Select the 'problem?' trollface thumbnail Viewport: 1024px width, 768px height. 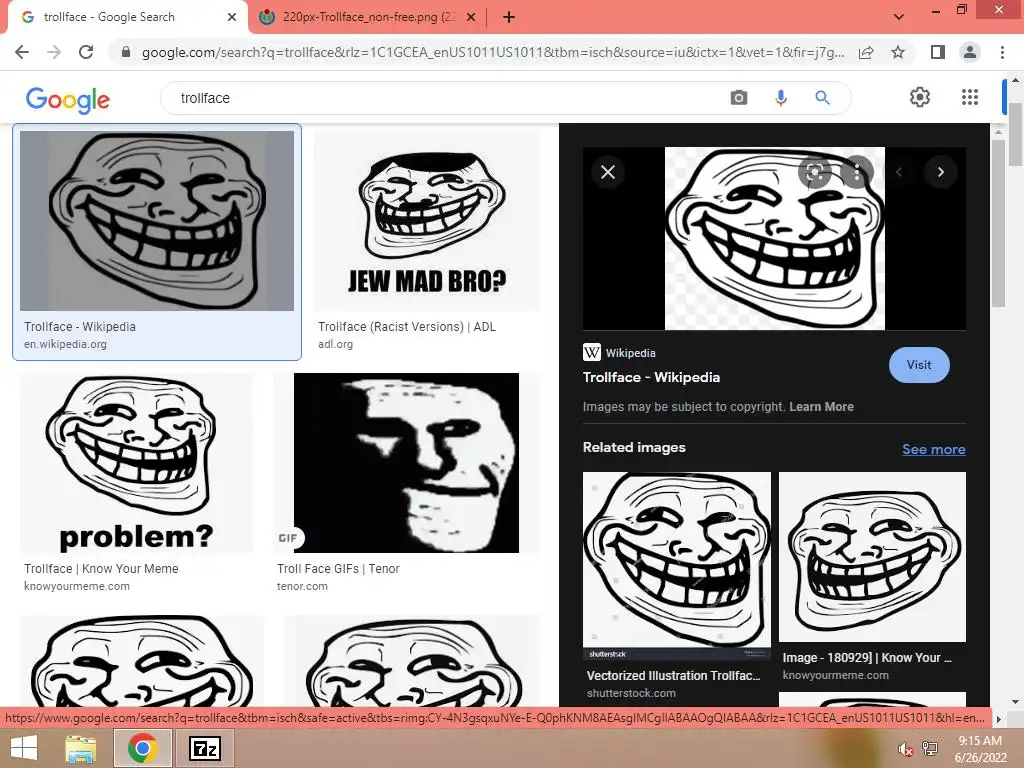point(136,463)
